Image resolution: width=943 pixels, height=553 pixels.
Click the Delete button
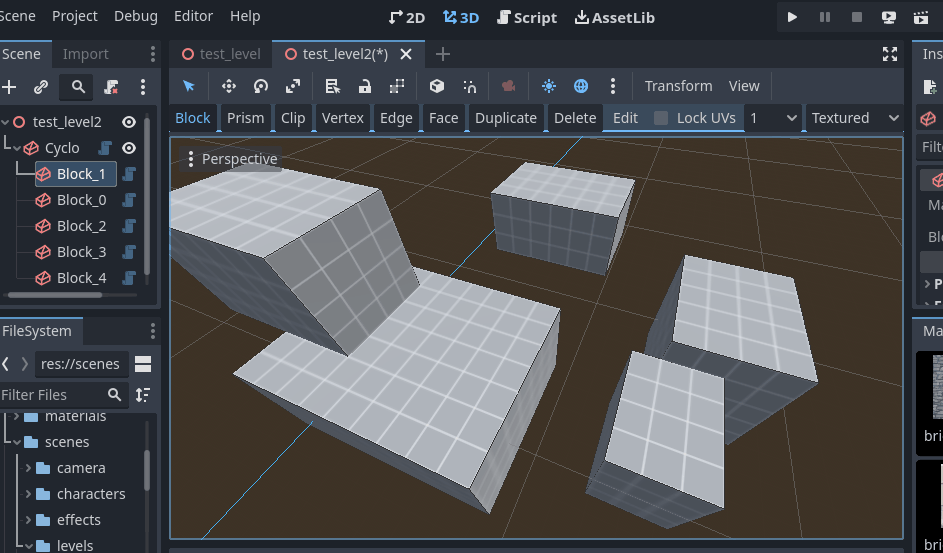[575, 118]
